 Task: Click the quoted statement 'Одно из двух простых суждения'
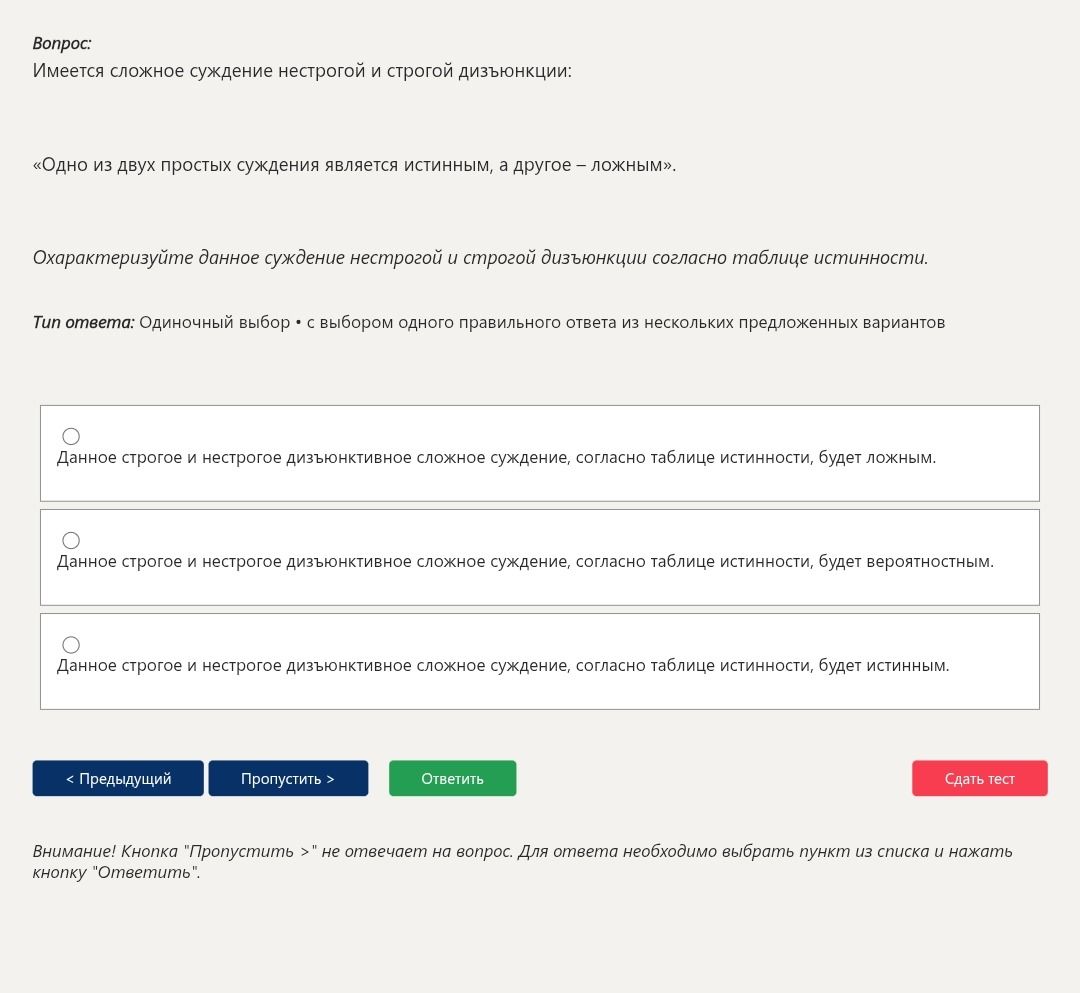[x=354, y=165]
